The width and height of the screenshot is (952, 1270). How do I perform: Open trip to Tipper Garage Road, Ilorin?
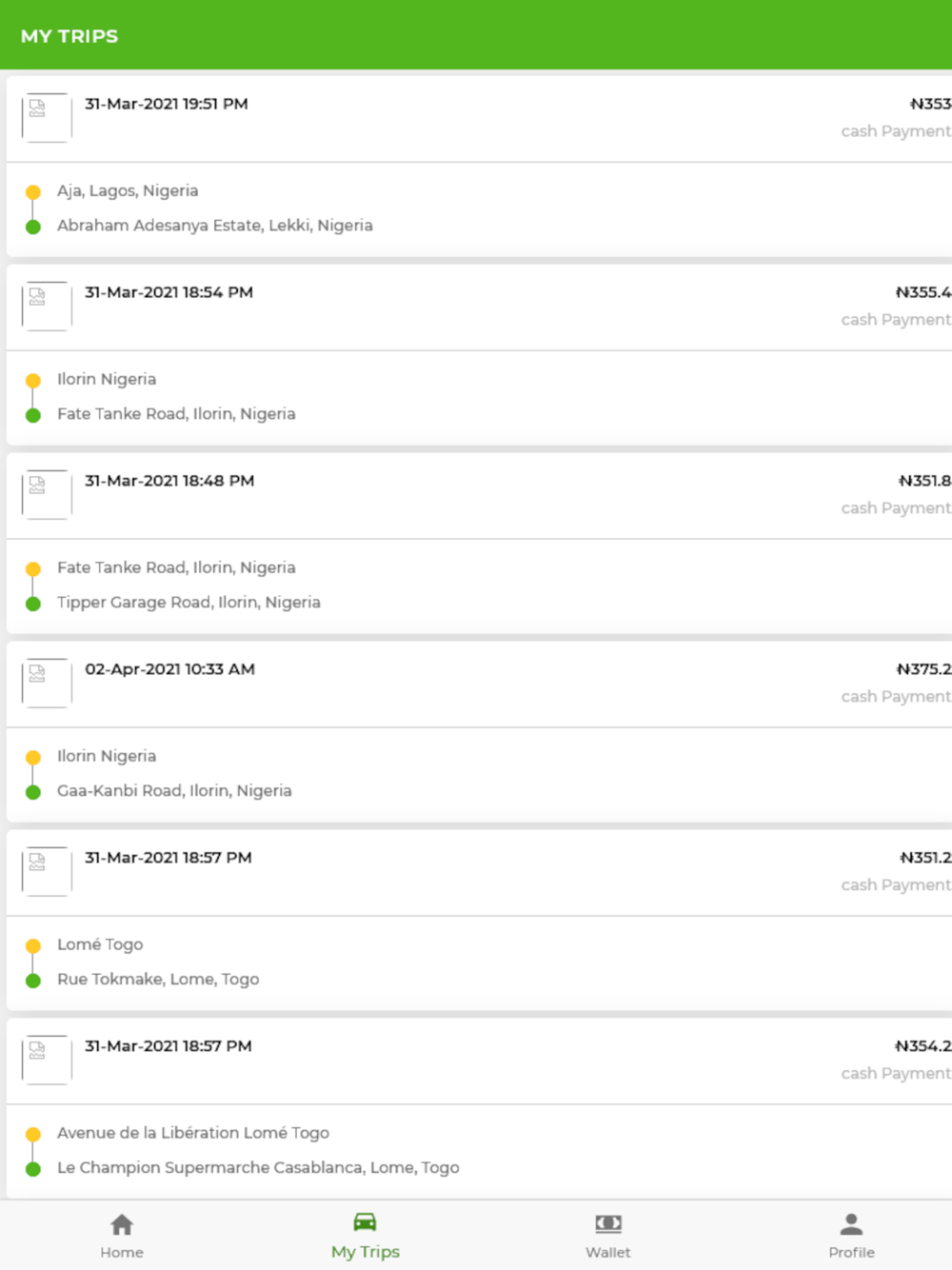[188, 603]
